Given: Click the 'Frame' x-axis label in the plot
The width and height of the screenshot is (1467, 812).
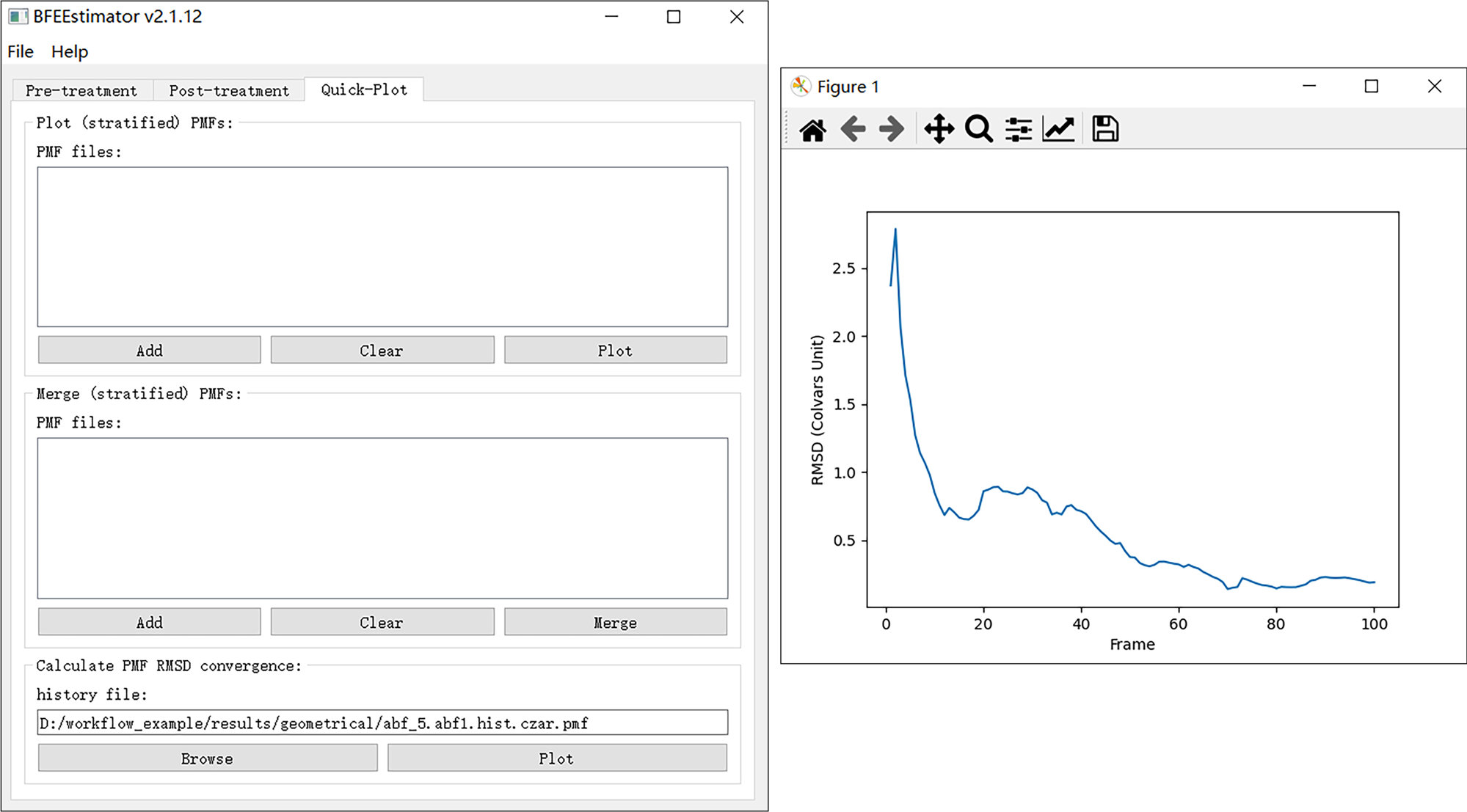Looking at the screenshot, I should click(x=1132, y=644).
